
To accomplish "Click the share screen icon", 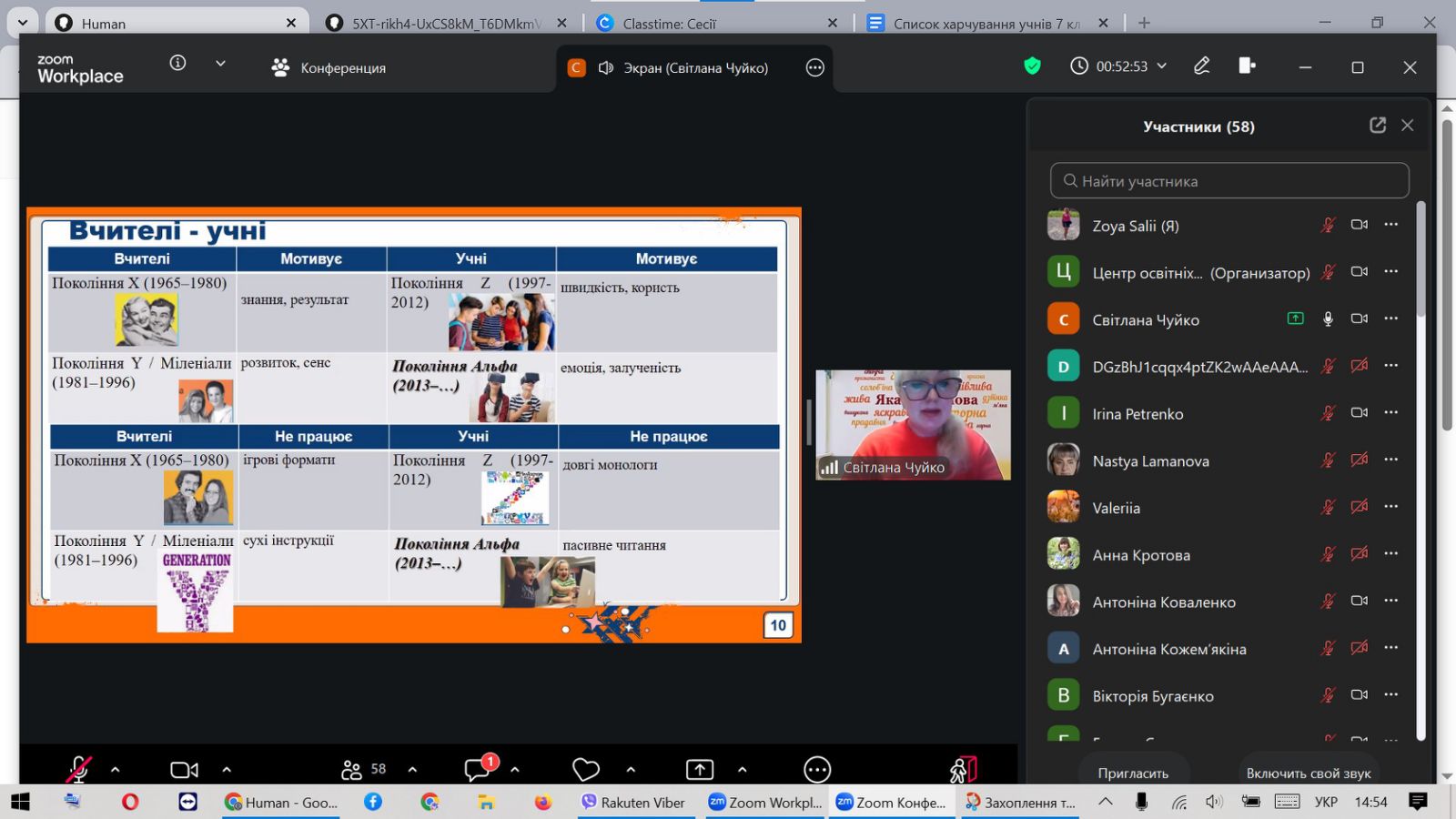I will click(699, 770).
